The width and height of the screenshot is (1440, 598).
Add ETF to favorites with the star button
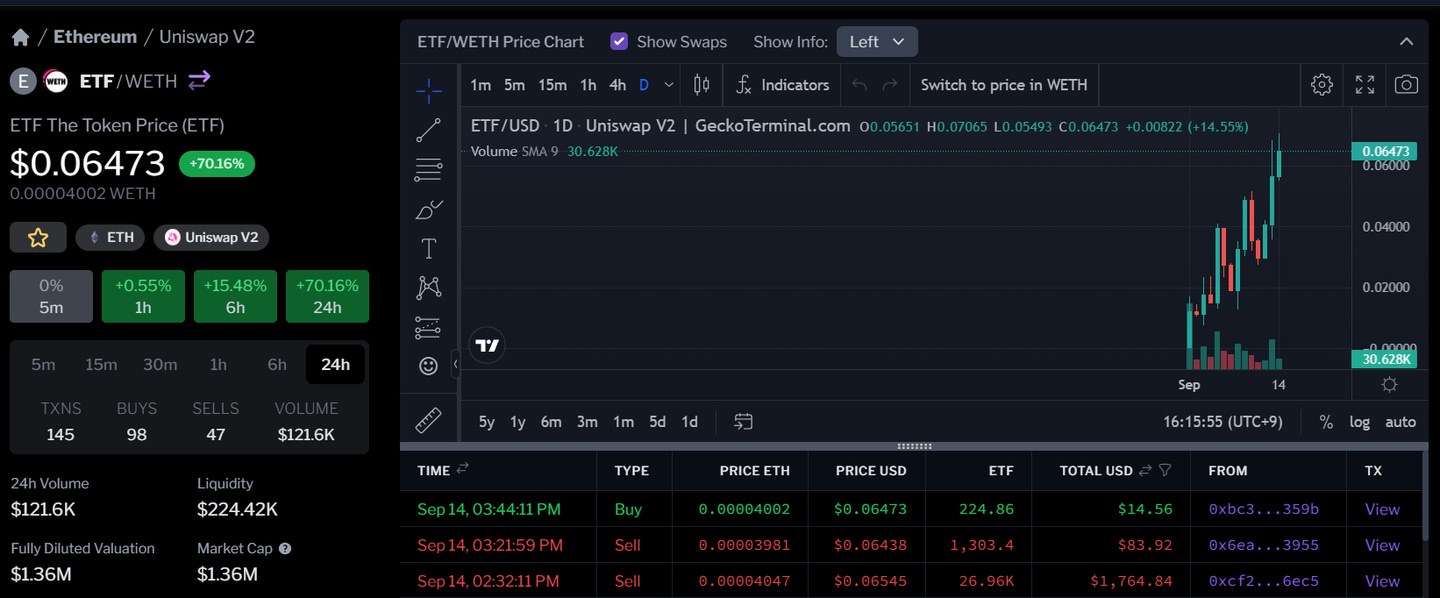38,237
